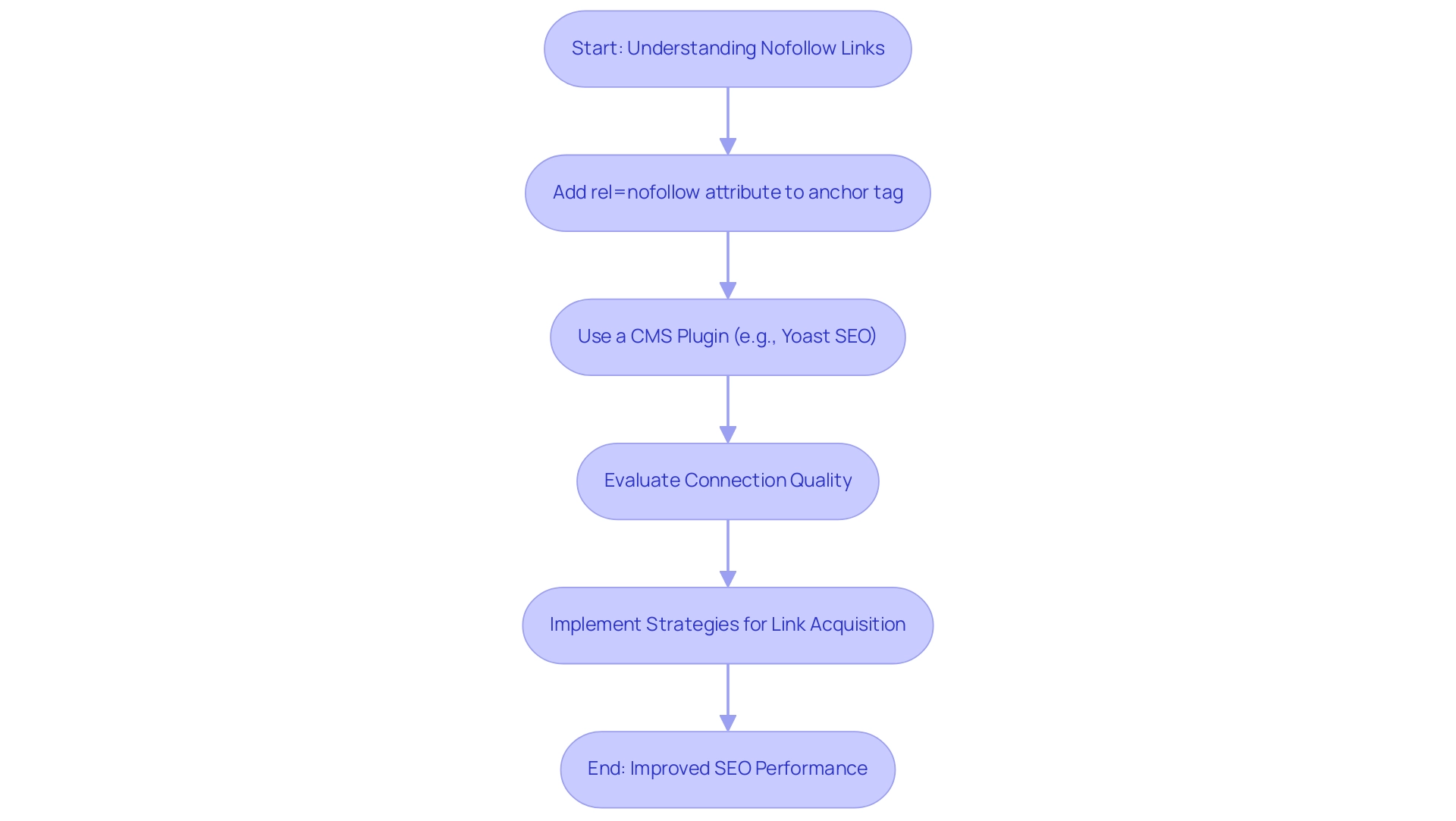Expand the nofollow attribute anchor tag step
Viewport: 1456px width, 821px height.
click(x=728, y=192)
